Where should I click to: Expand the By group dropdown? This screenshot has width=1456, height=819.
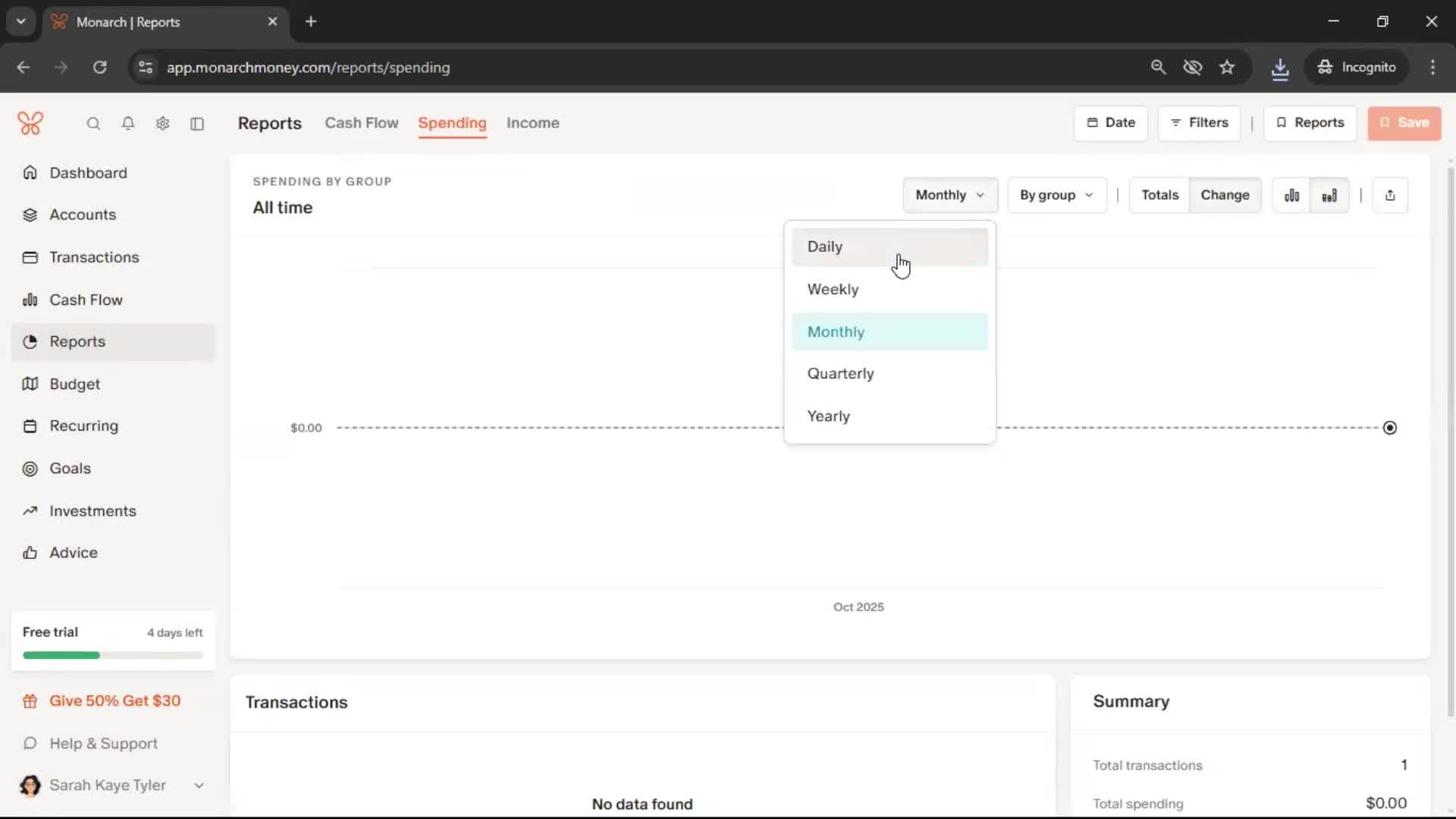1056,196
